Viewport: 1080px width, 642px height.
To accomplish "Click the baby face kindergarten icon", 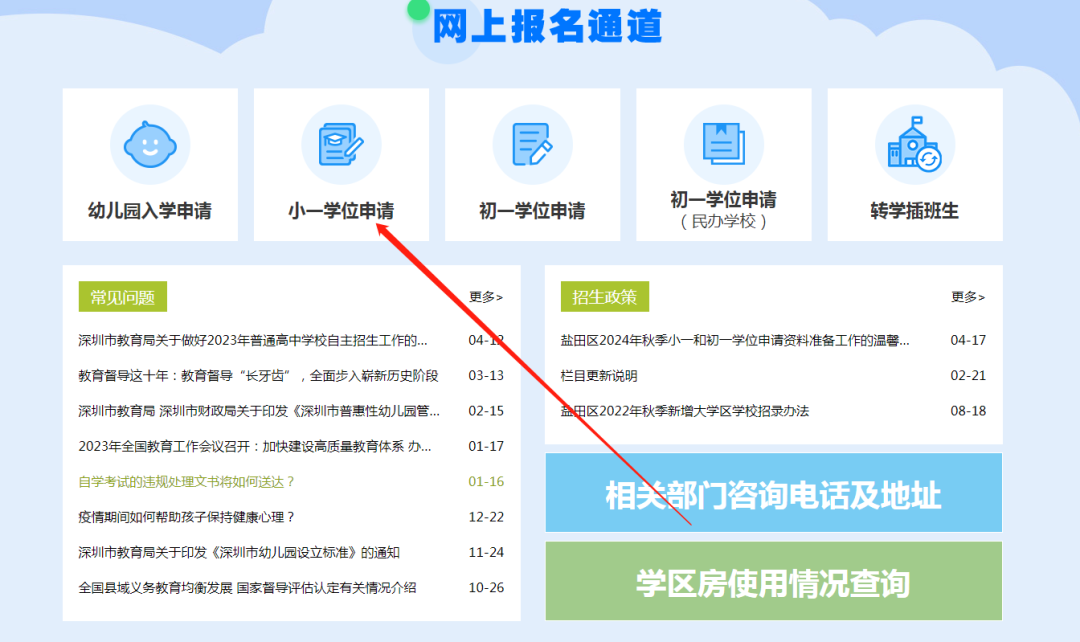I will [x=150, y=145].
